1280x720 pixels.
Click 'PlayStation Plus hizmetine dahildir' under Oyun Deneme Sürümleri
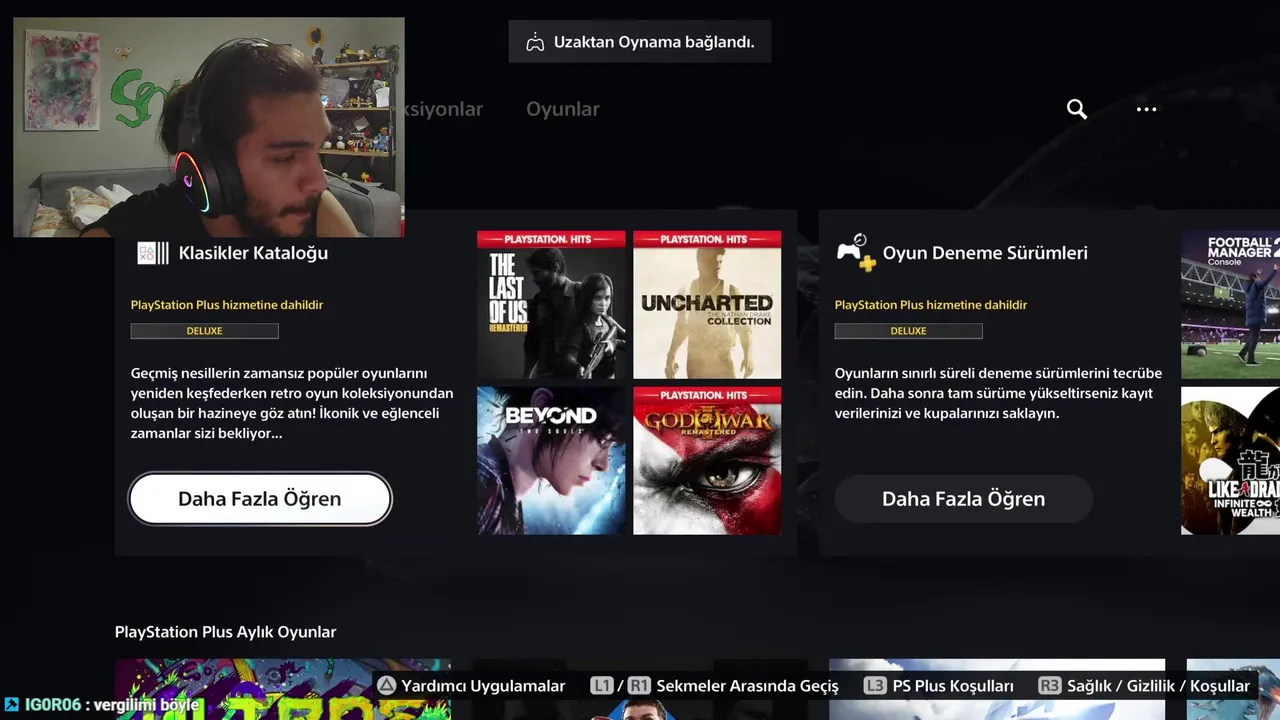(931, 305)
